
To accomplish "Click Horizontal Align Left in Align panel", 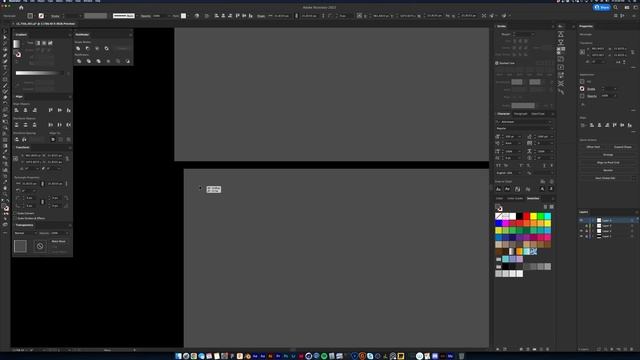I will click(x=17, y=110).
